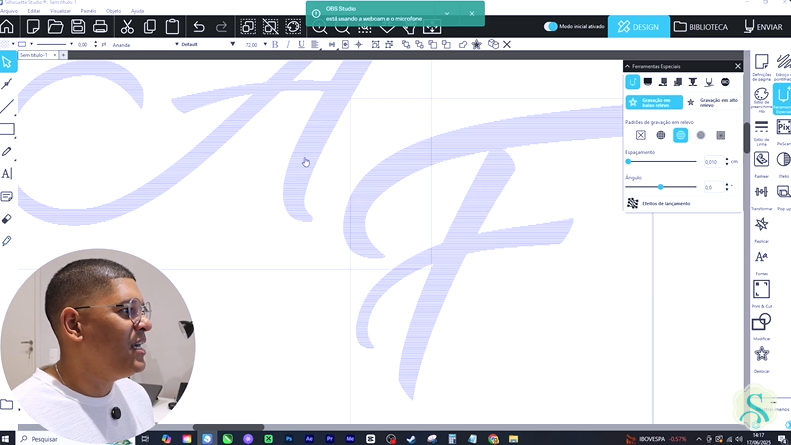Viewport: 791px width, 445px height.
Task: Add a new document tab
Action: point(63,55)
